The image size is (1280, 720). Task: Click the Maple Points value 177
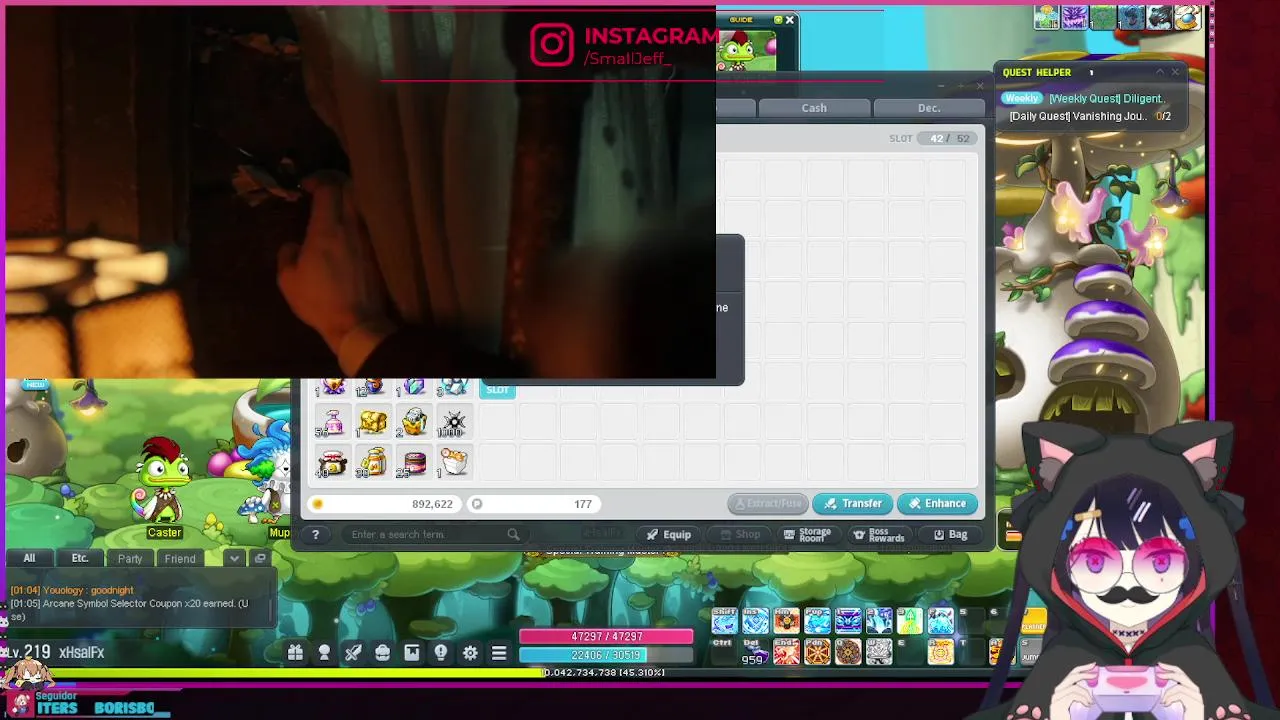tap(583, 504)
